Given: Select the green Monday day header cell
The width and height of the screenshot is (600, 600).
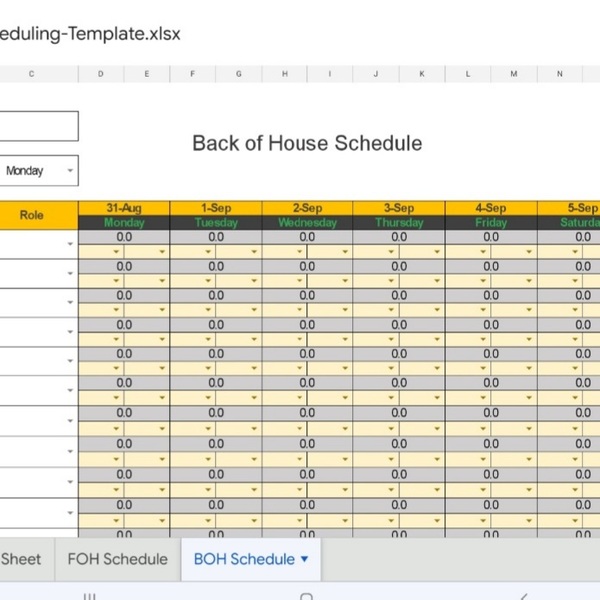Looking at the screenshot, I should [124, 223].
